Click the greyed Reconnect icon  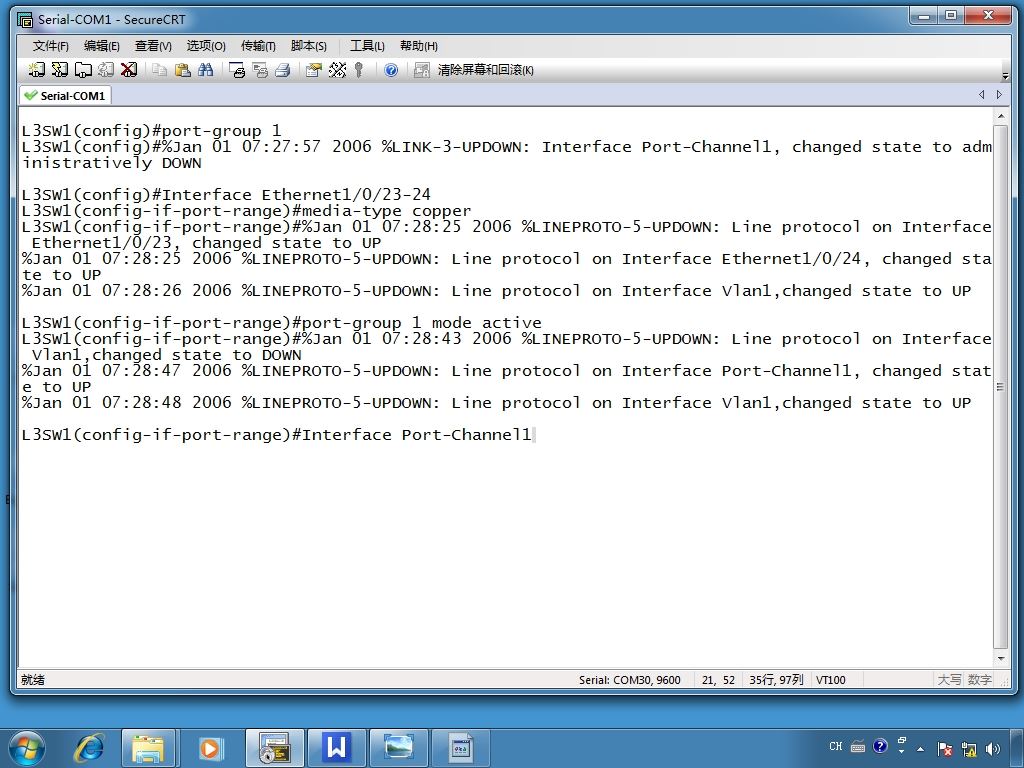click(106, 70)
